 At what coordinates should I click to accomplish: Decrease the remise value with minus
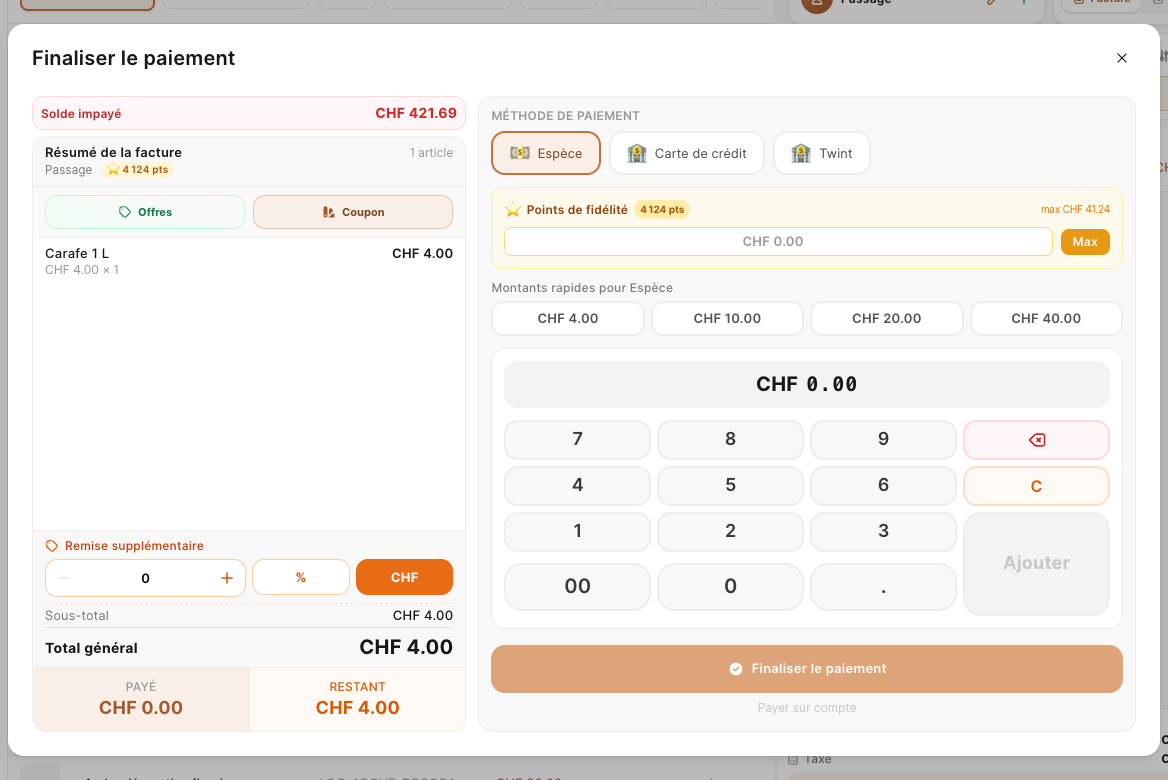[x=64, y=578]
